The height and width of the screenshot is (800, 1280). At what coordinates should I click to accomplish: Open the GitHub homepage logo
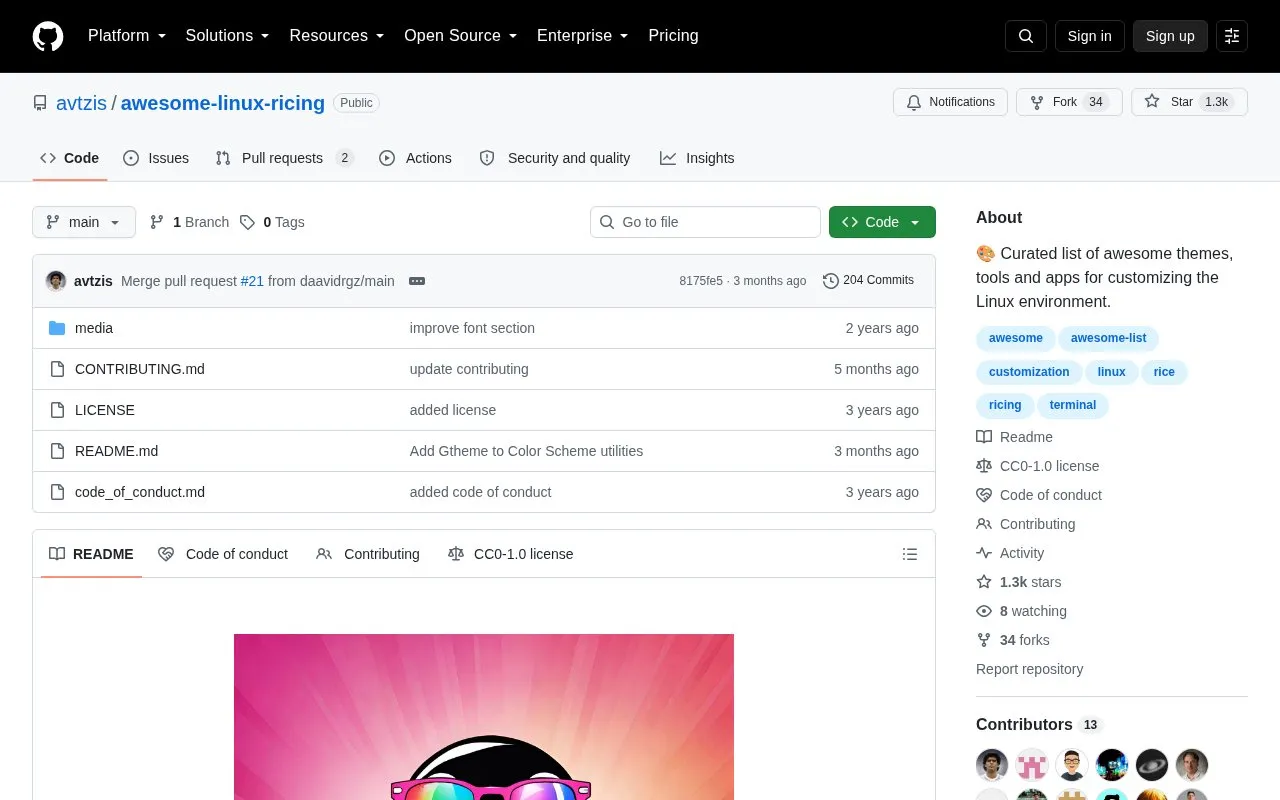pyautogui.click(x=48, y=36)
